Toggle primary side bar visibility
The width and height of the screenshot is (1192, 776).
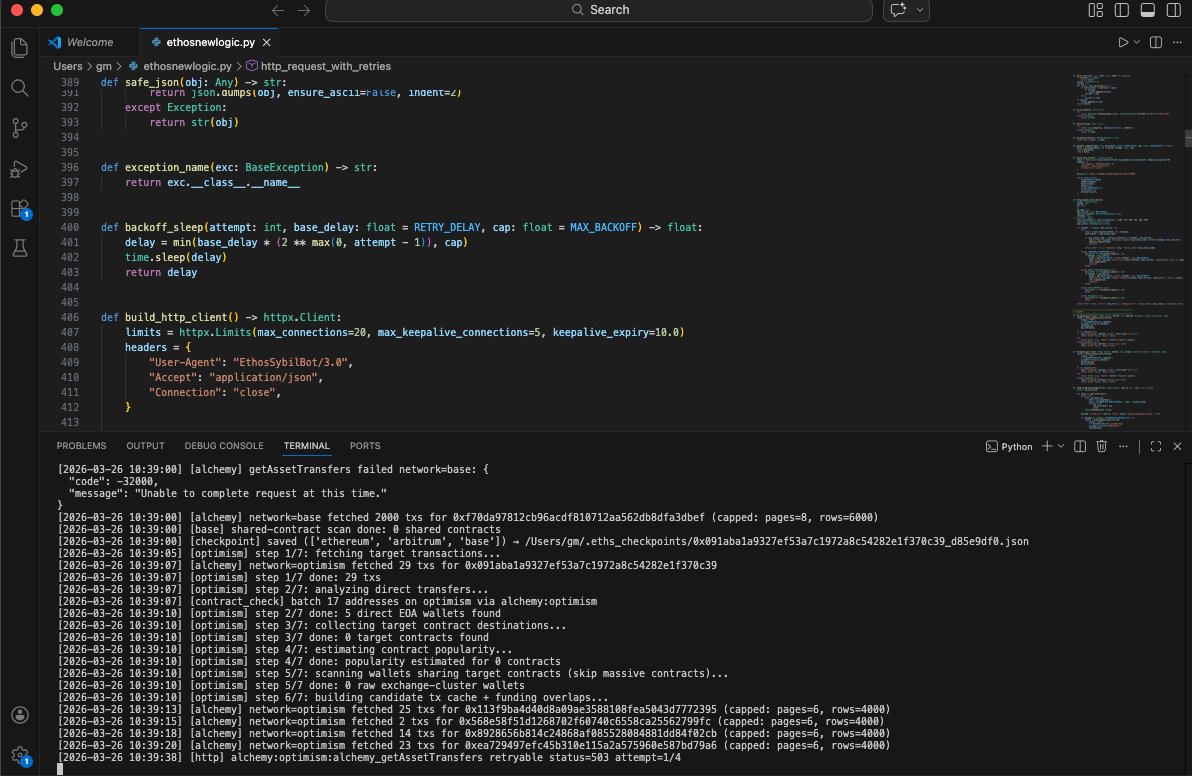[1121, 10]
